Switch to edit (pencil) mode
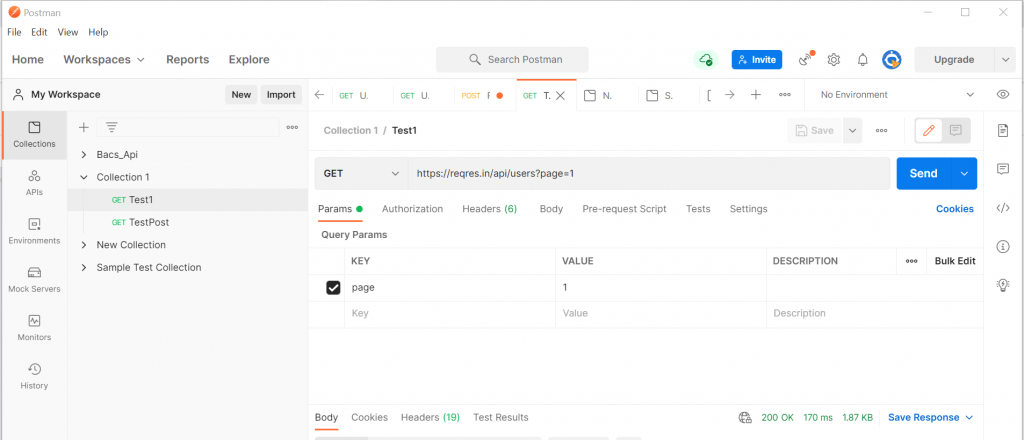The image size is (1024, 440). 929,131
